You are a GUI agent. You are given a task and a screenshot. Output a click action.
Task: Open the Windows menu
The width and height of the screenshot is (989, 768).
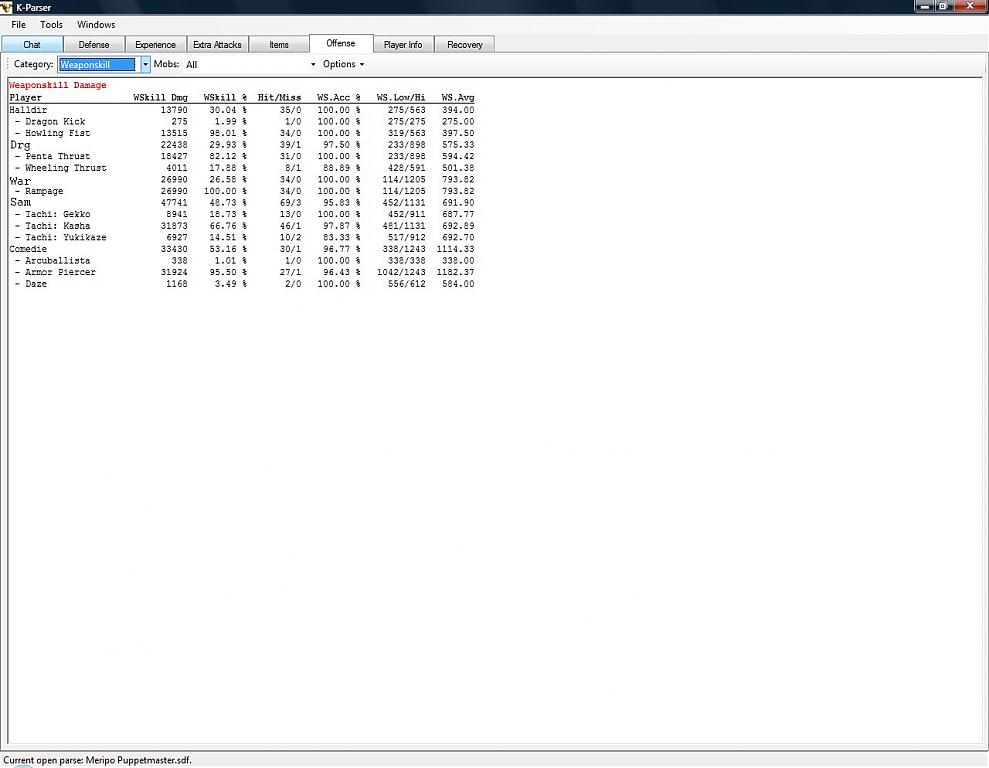pos(96,25)
